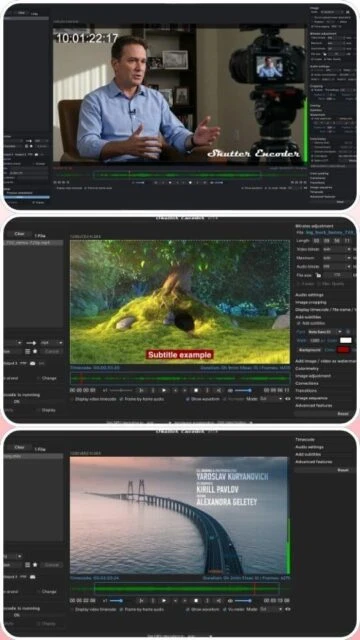
Task: Open Mode dropdown in bridge video window
Action: click(x=271, y=609)
